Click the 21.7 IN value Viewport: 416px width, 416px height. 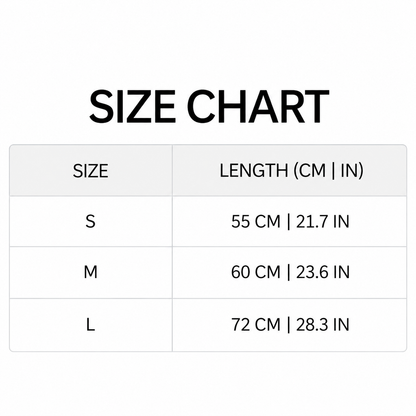[x=322, y=222]
